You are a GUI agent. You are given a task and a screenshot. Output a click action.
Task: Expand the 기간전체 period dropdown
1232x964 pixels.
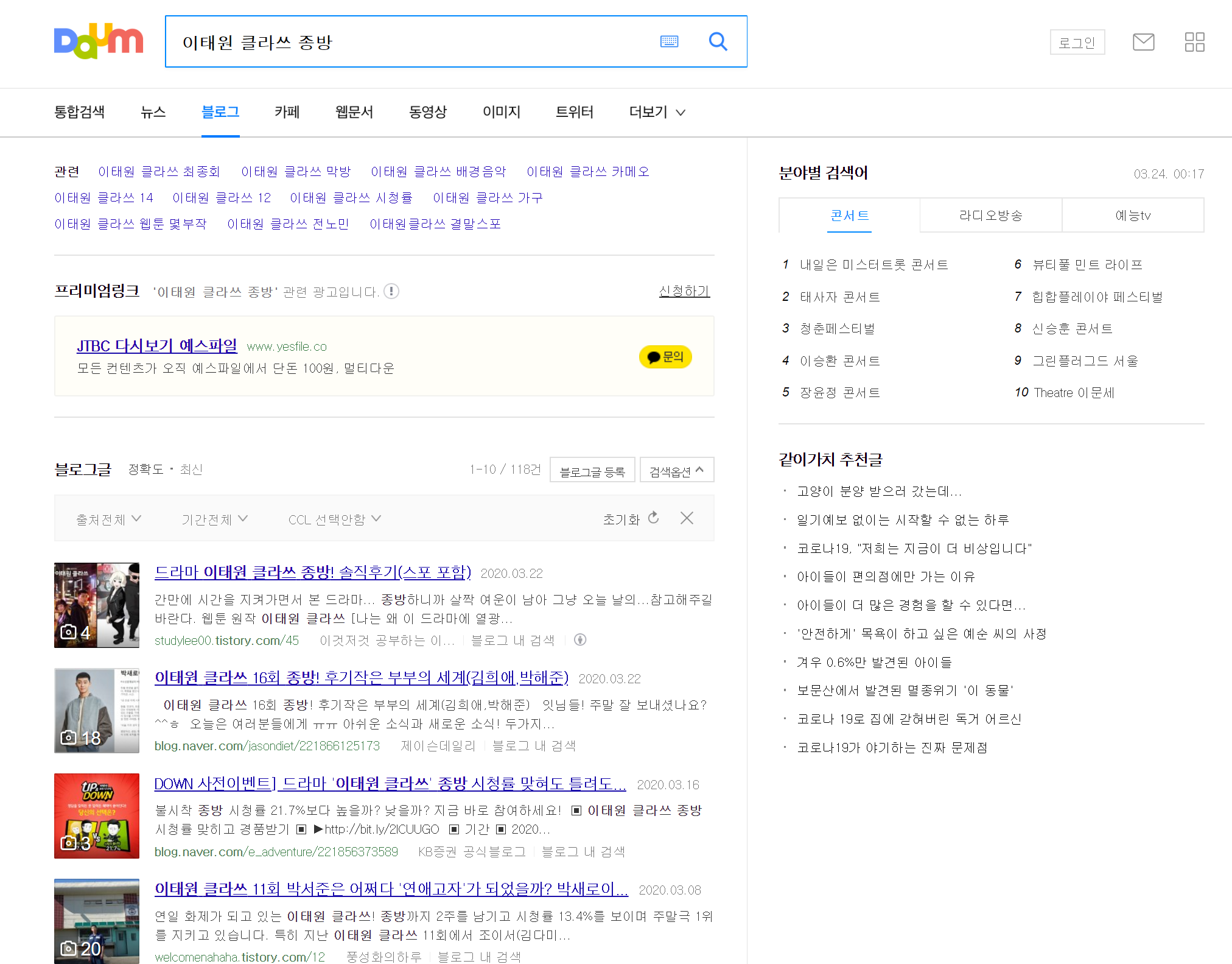(214, 519)
